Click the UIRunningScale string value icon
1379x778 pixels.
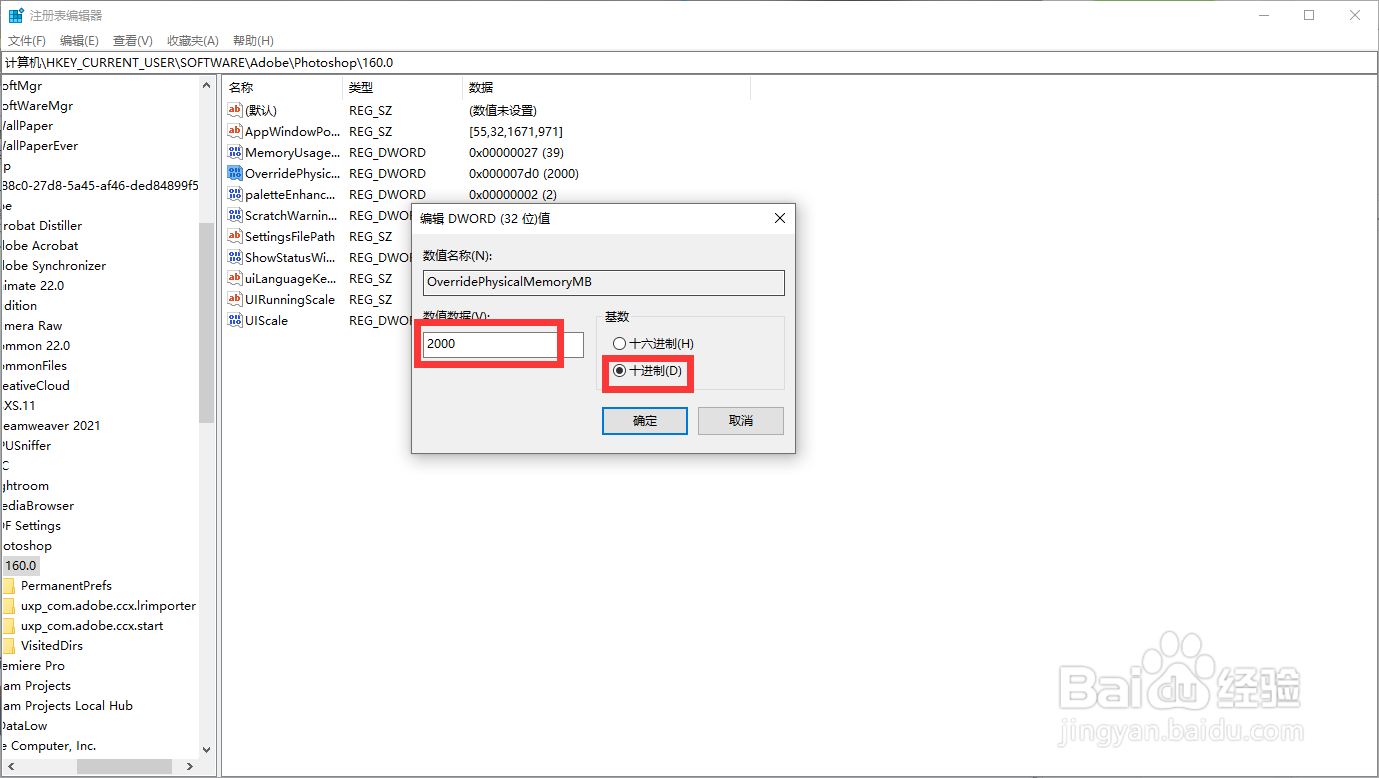click(235, 299)
